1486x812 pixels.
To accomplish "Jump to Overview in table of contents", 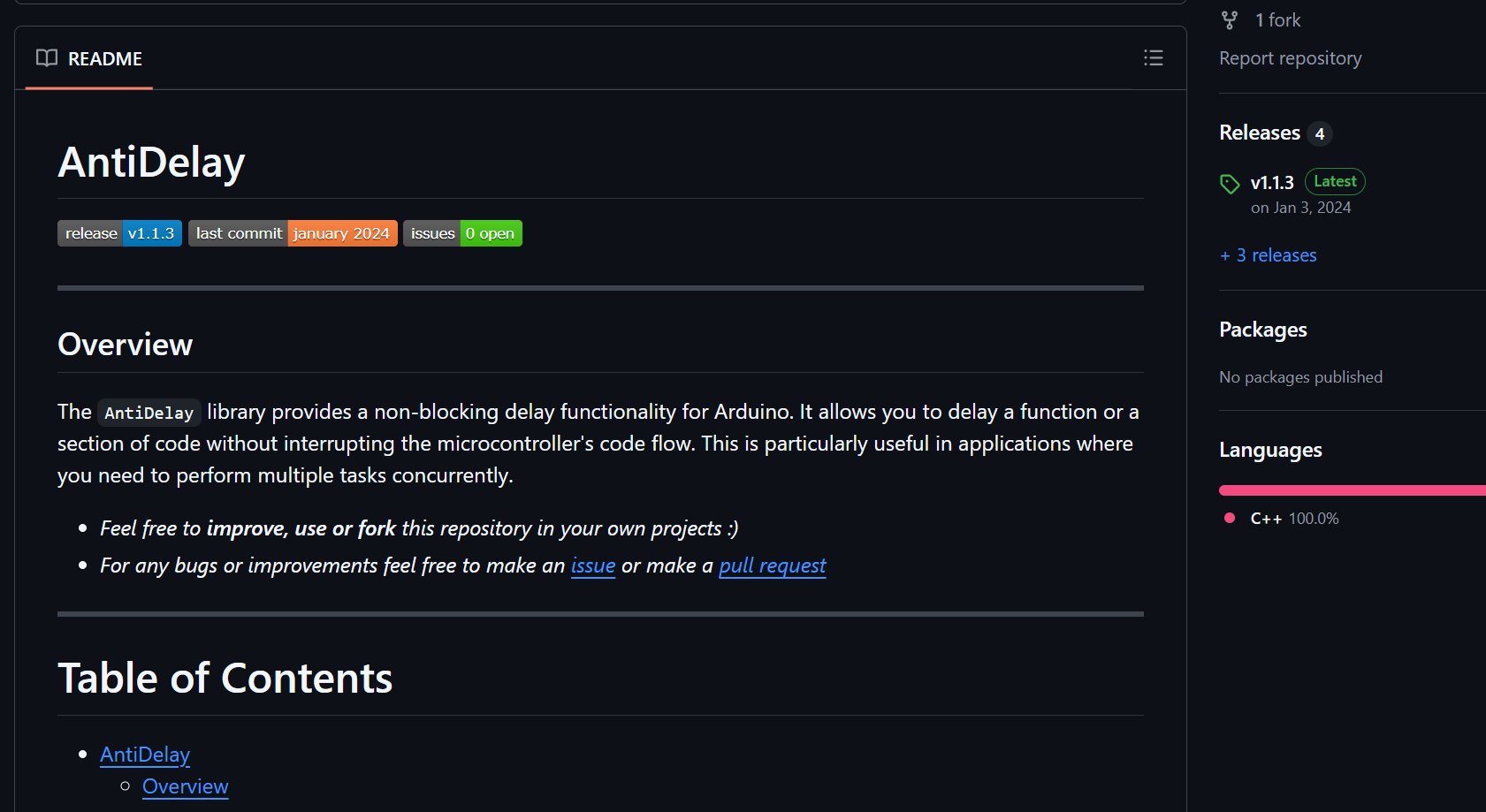I will tap(185, 786).
